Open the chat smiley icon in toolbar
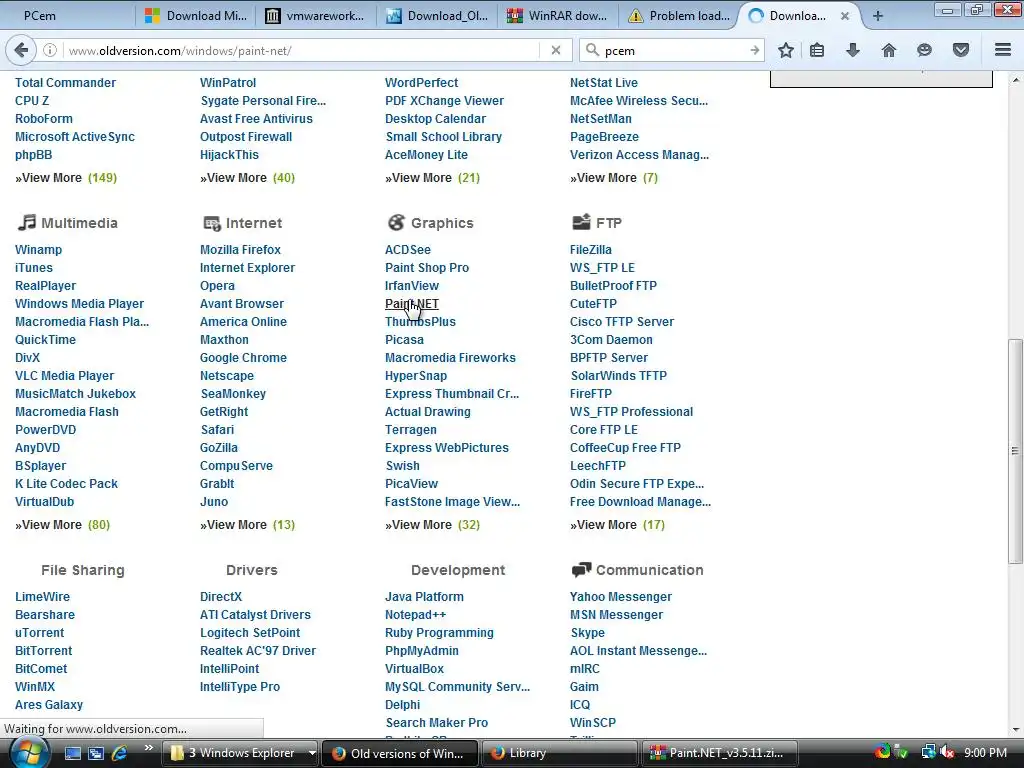 point(924,50)
